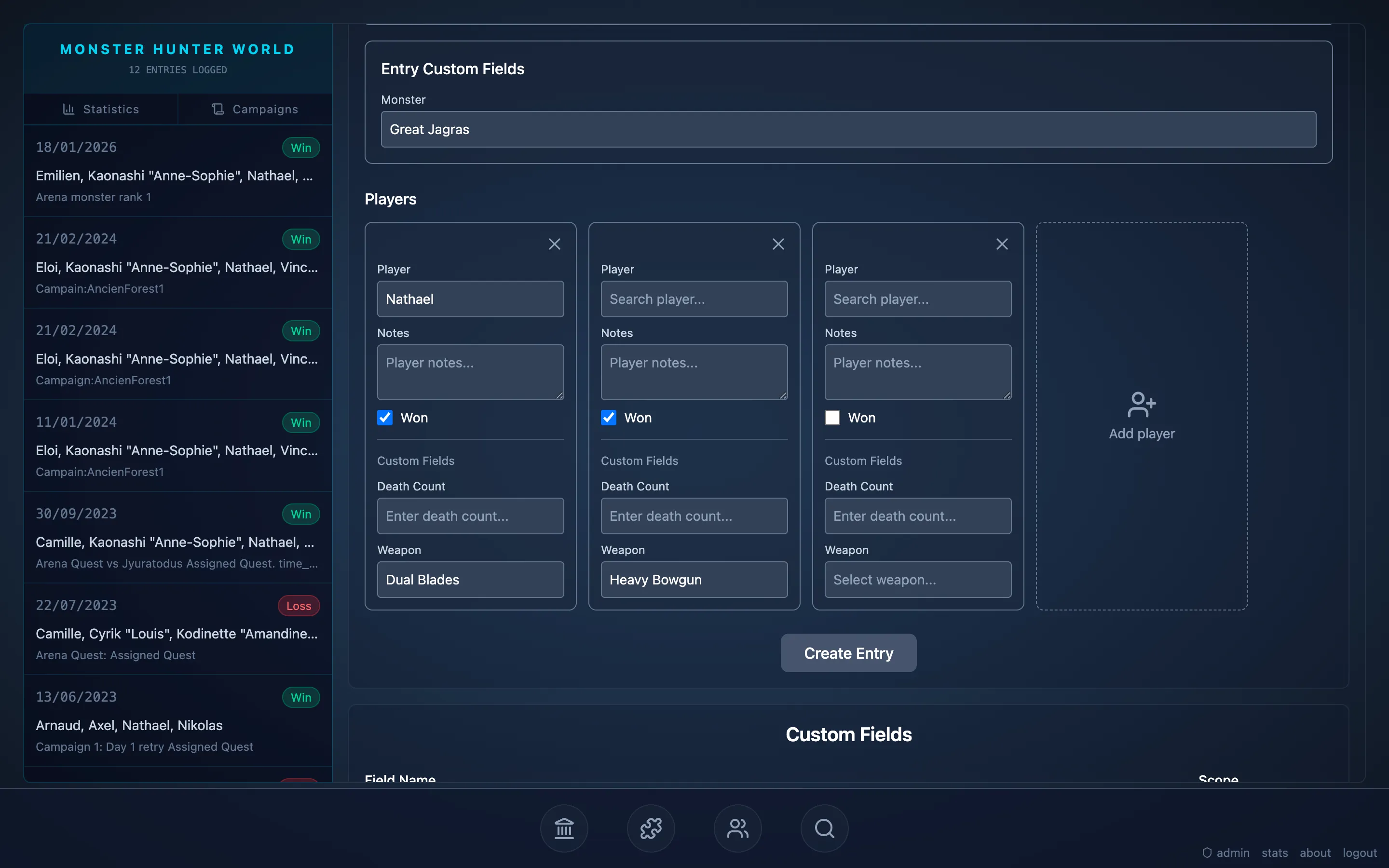Screen dimensions: 1389x868
Task: Click the Campaigns scroll icon
Action: (218, 109)
